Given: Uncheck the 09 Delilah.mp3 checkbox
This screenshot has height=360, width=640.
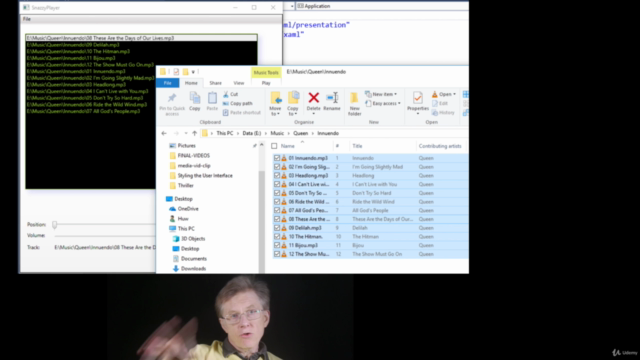Looking at the screenshot, I should pos(277,228).
